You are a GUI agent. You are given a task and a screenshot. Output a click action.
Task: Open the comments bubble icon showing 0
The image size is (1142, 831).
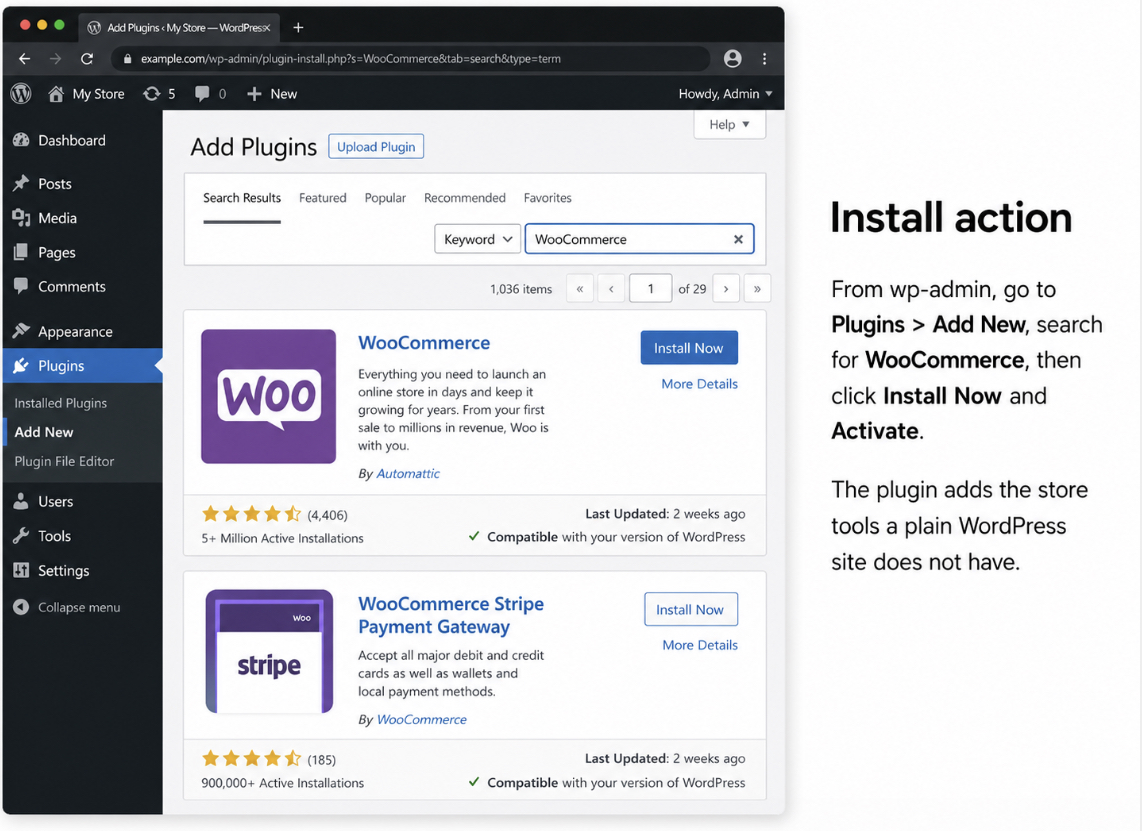point(202,93)
